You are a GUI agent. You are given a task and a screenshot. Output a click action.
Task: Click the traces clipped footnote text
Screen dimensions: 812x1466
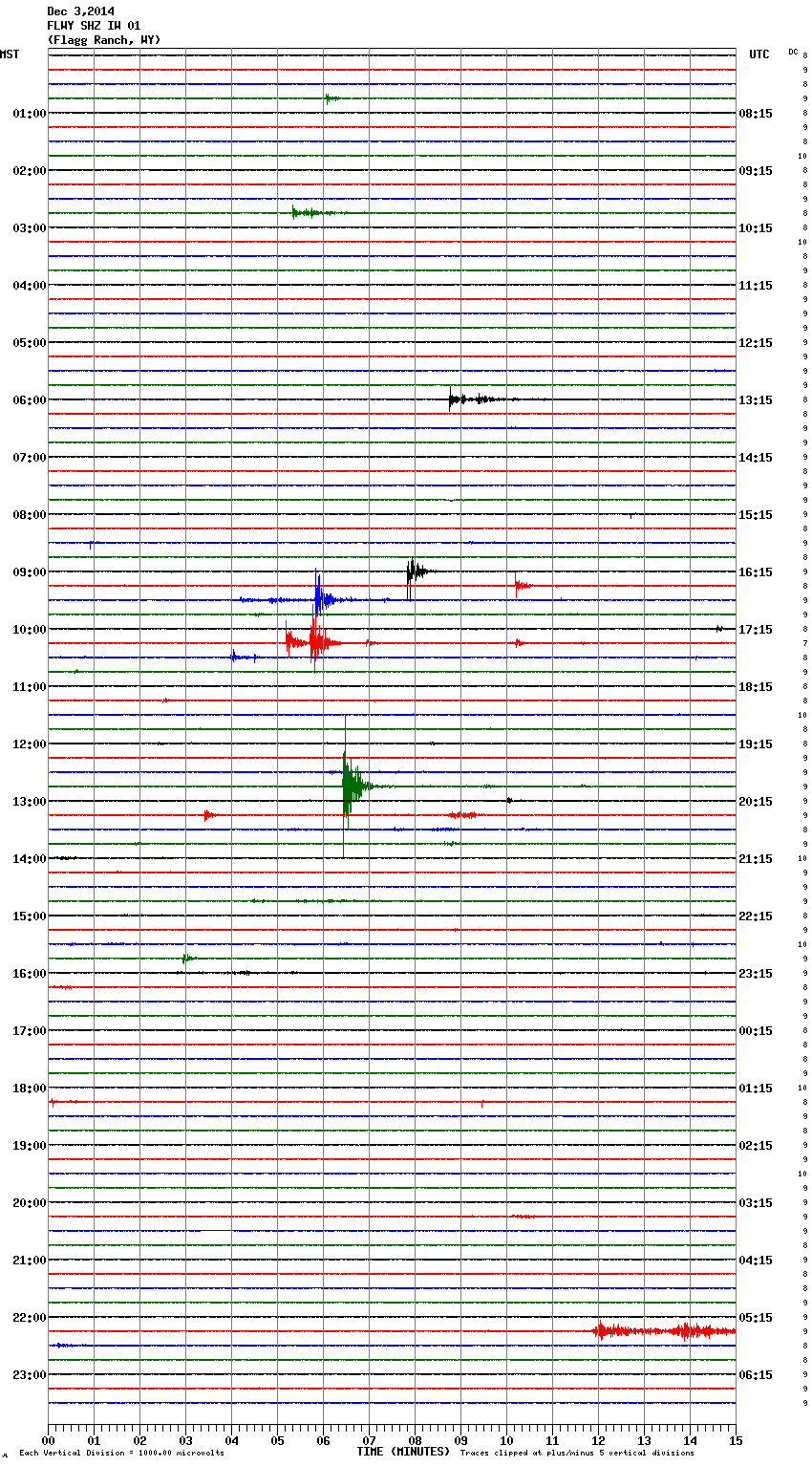pos(577,1454)
